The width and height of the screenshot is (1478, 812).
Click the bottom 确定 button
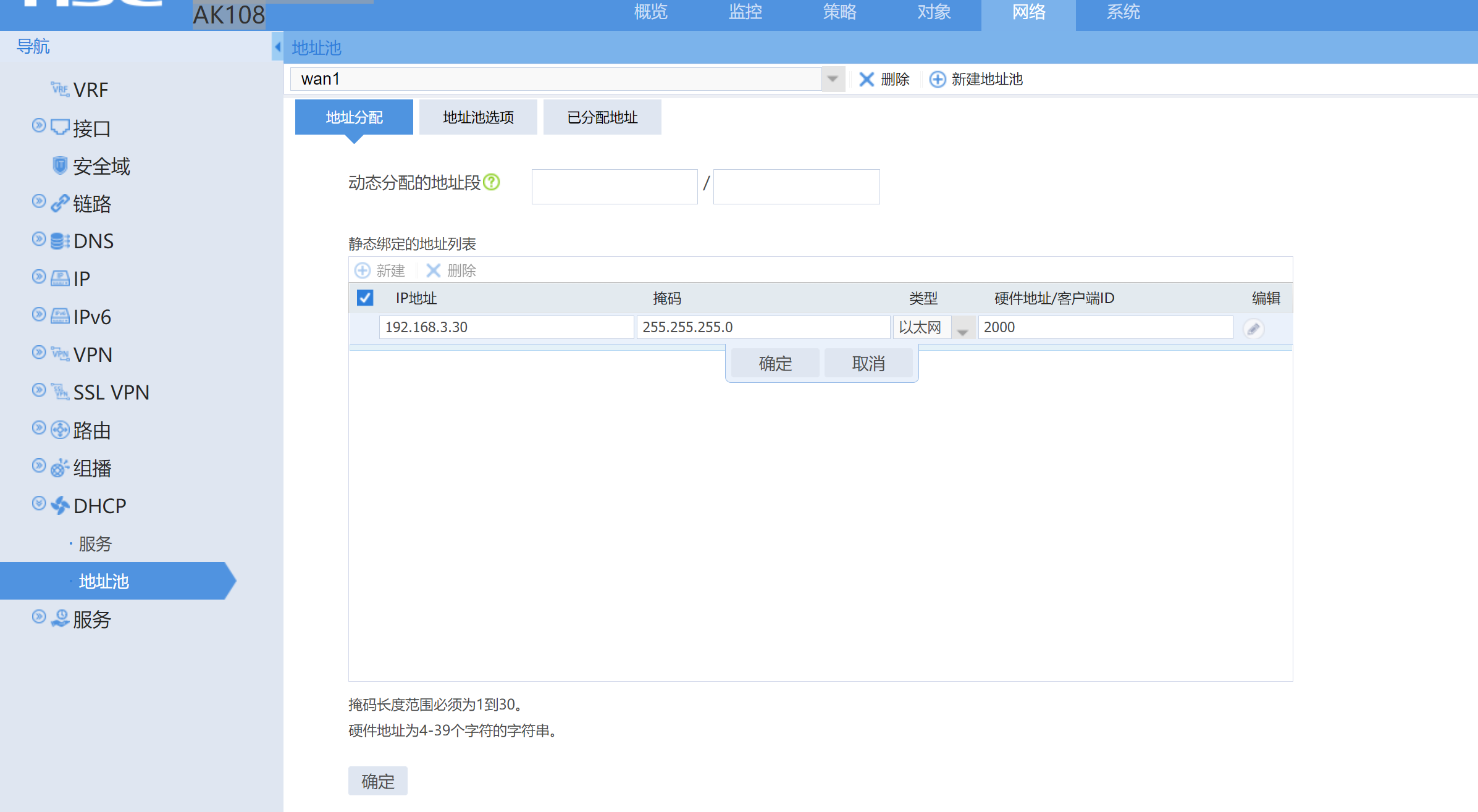pos(377,781)
